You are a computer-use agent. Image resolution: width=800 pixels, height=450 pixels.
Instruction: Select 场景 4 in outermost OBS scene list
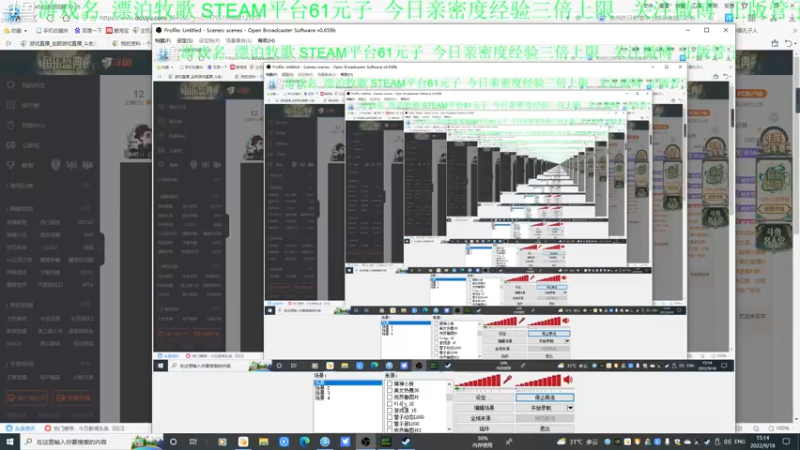point(322,398)
